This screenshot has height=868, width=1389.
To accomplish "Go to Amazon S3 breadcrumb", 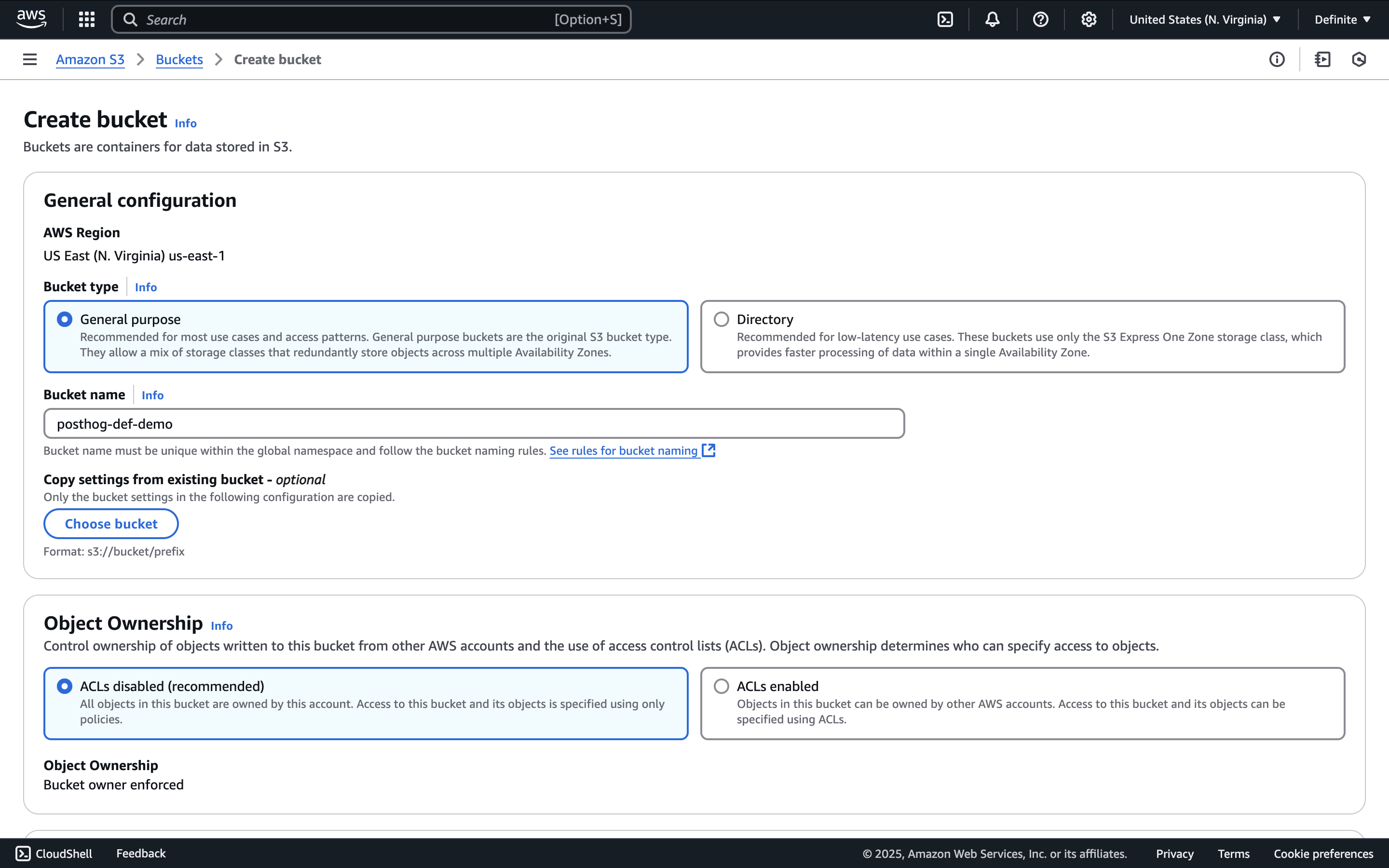I will 90,59.
